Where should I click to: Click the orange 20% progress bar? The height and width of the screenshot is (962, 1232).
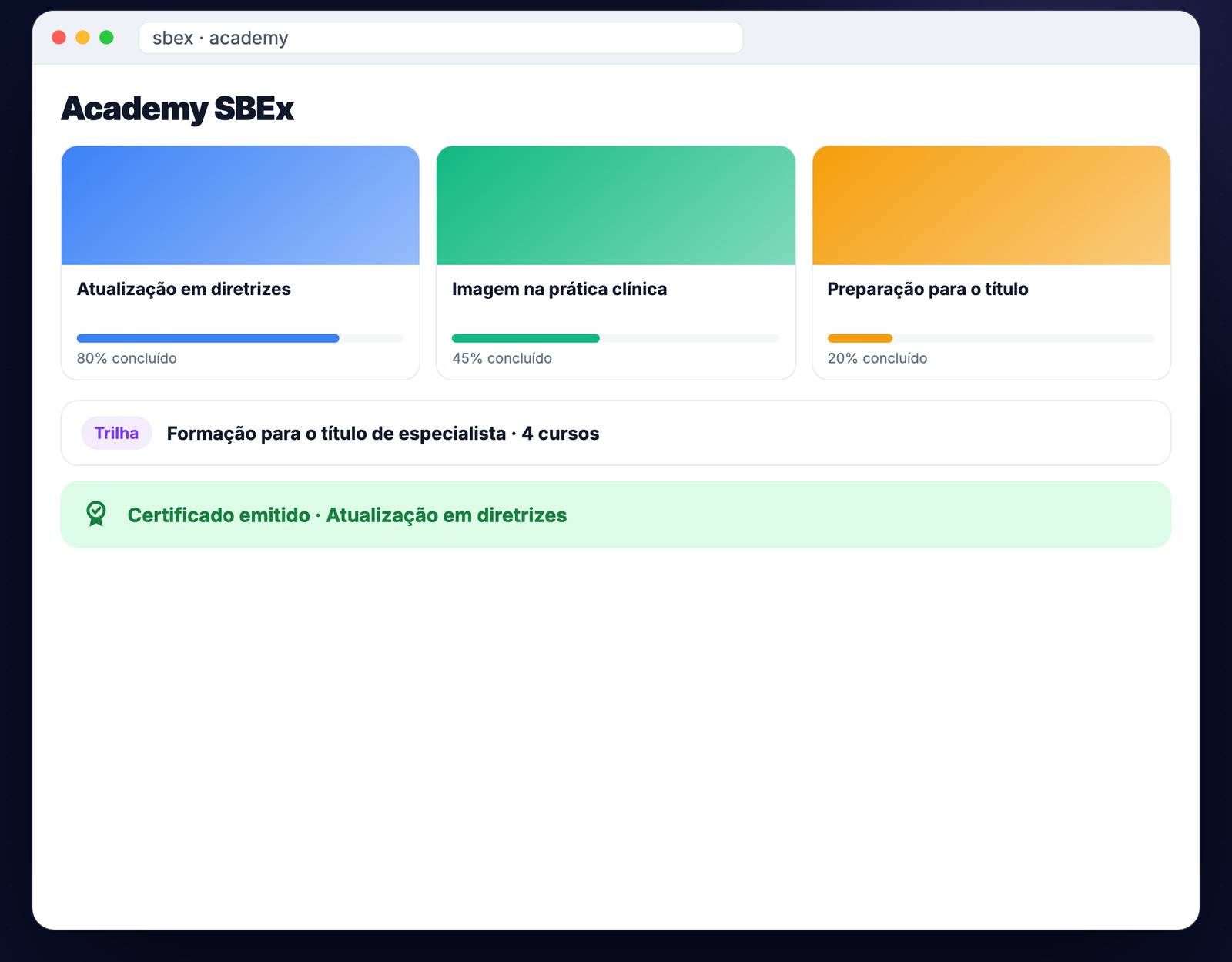tap(992, 338)
